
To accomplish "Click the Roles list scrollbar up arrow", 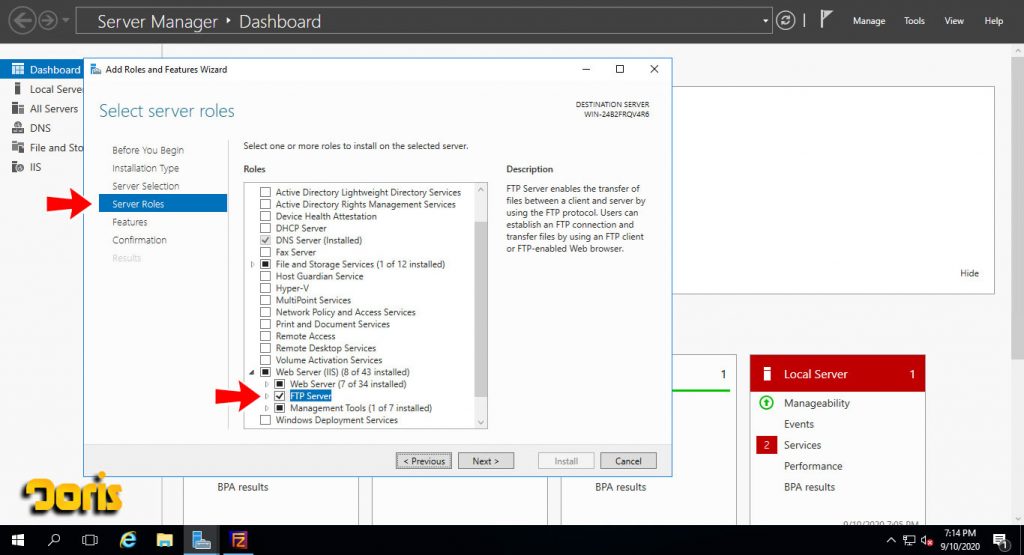I will 481,189.
